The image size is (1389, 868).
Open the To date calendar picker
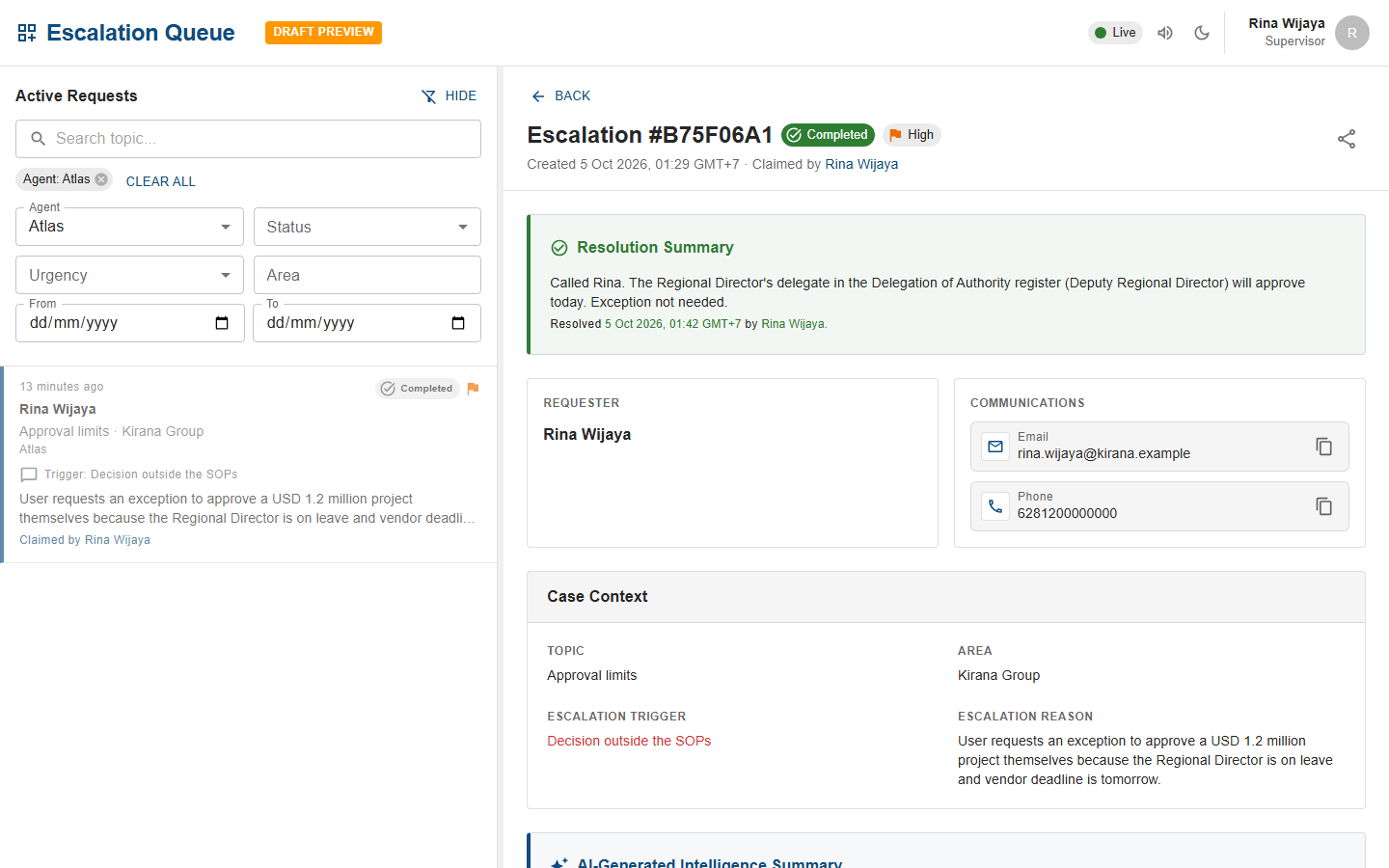click(458, 323)
